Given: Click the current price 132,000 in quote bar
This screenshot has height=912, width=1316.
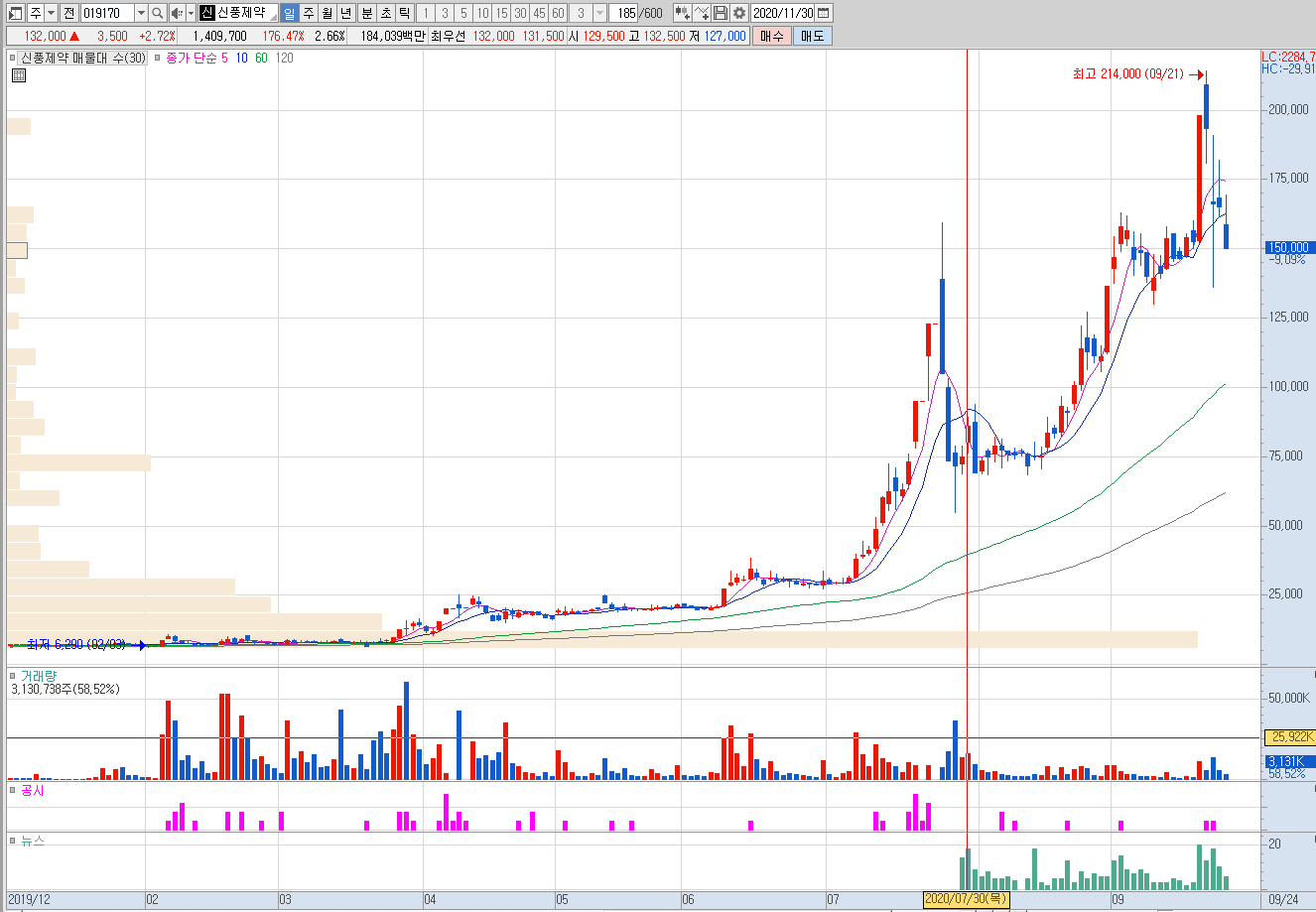Looking at the screenshot, I should (48, 36).
